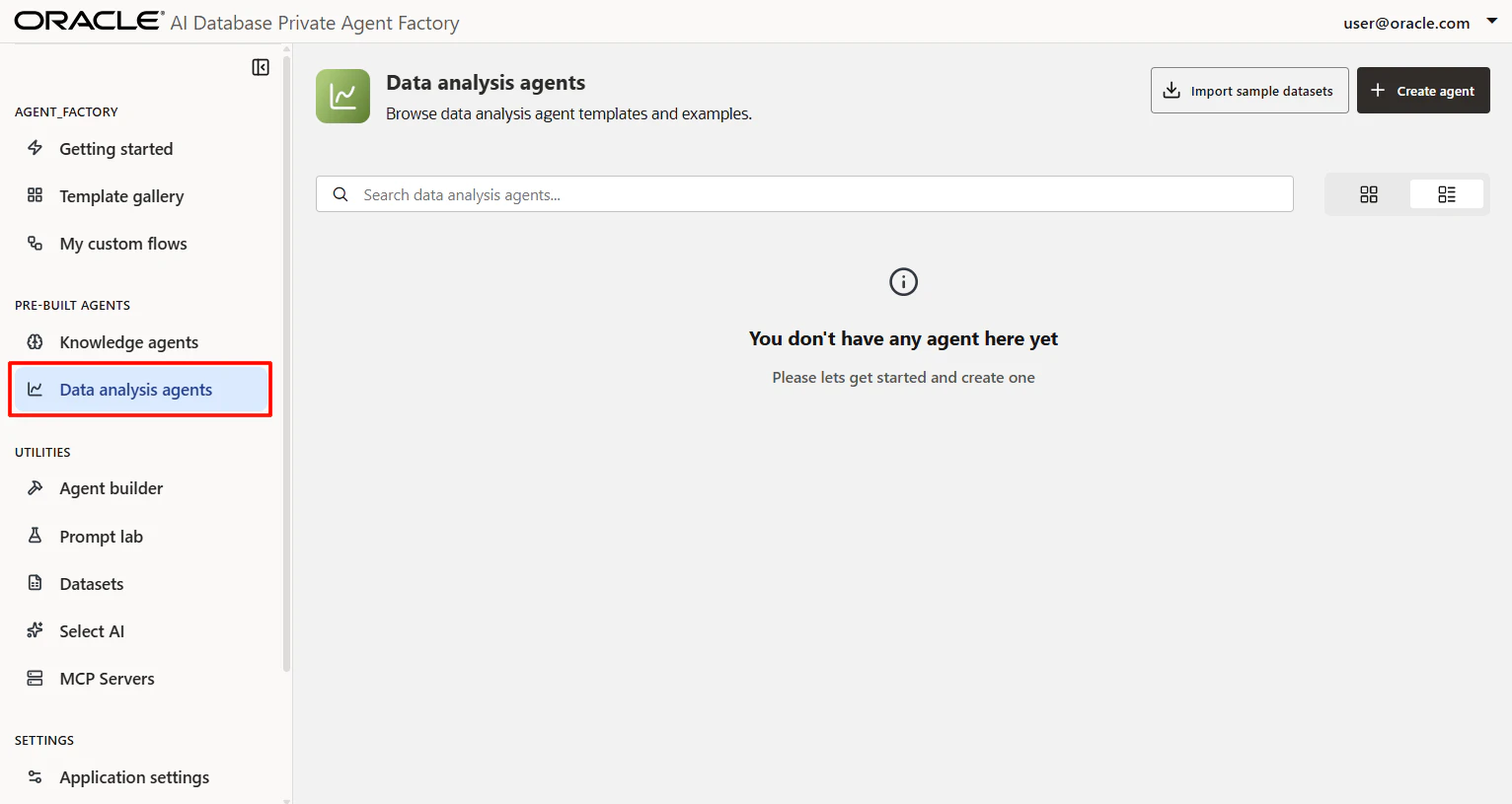Image resolution: width=1512 pixels, height=804 pixels.
Task: Click the MCP Servers server icon
Action: click(x=35, y=678)
